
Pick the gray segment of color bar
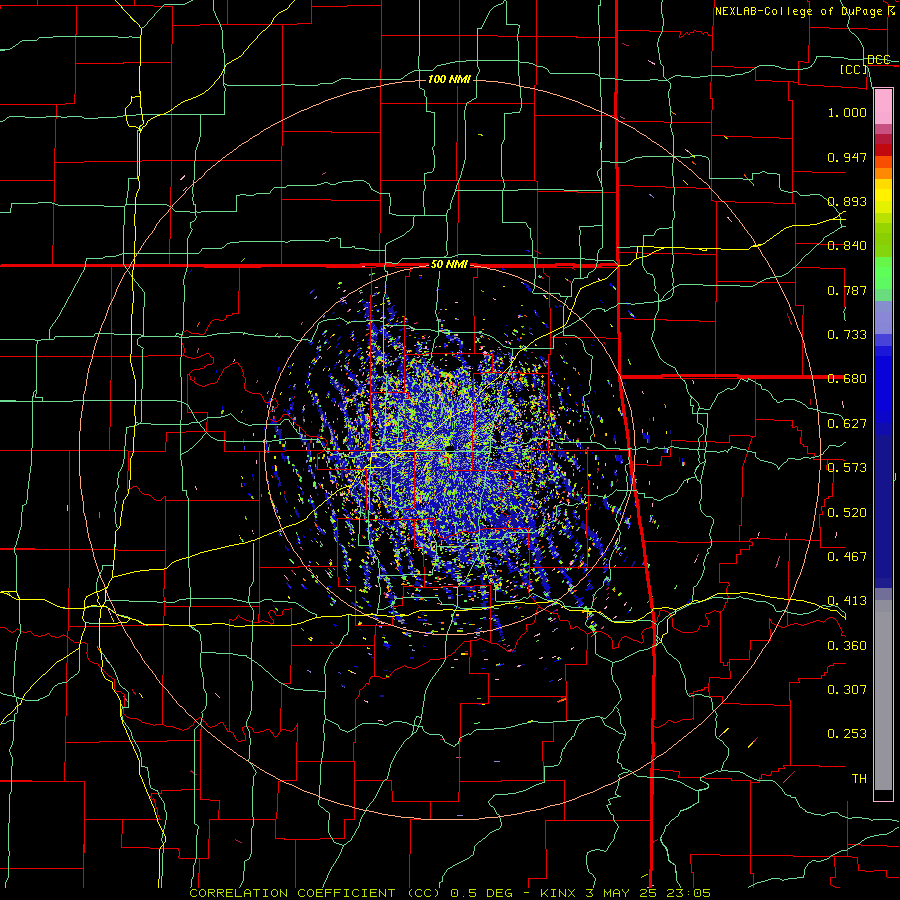point(883,695)
